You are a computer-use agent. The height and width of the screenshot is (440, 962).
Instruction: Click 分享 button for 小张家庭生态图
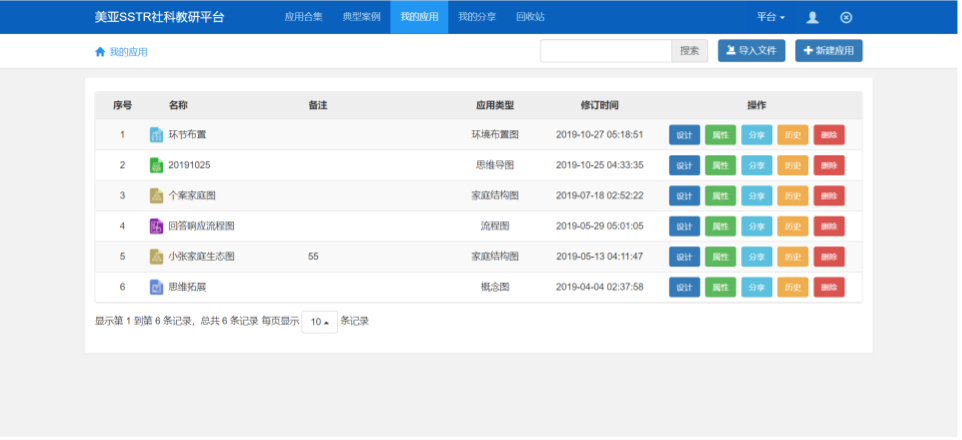click(756, 257)
